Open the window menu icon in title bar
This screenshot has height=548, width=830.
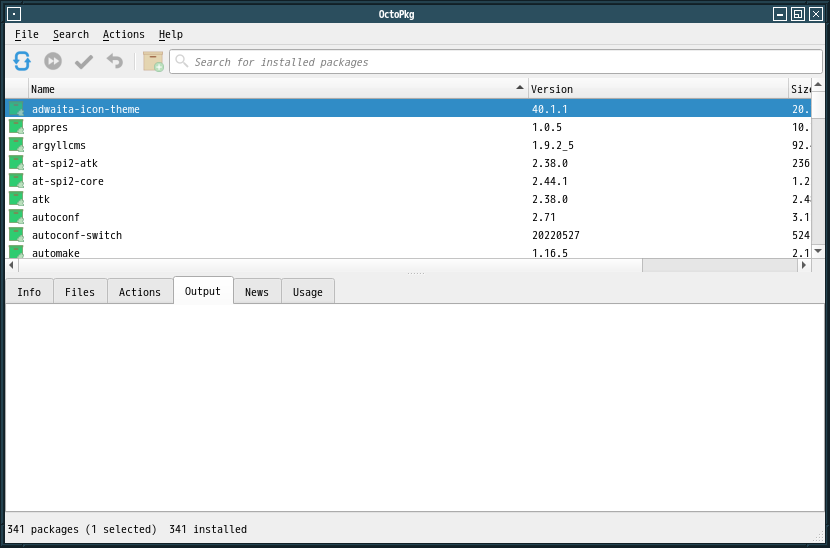[14, 14]
